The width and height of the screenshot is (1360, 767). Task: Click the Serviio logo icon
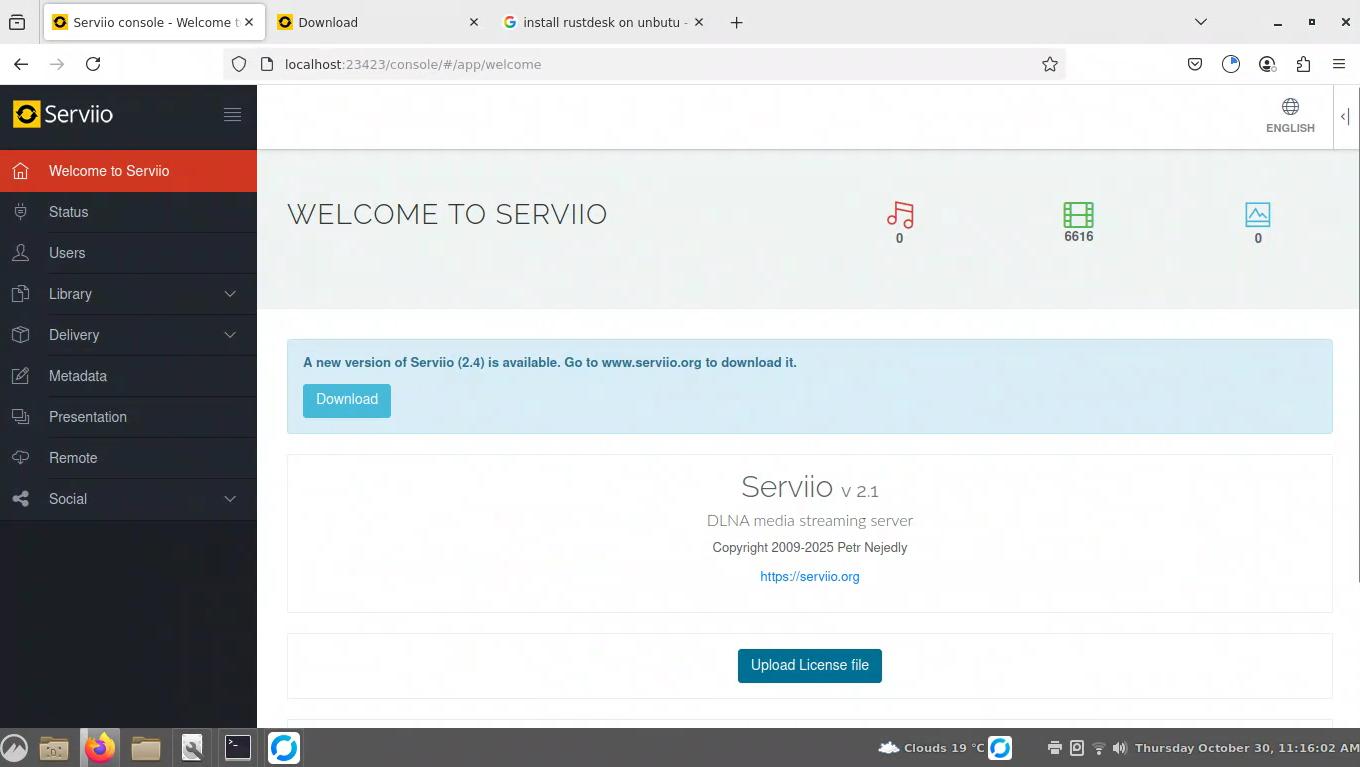tap(26, 114)
